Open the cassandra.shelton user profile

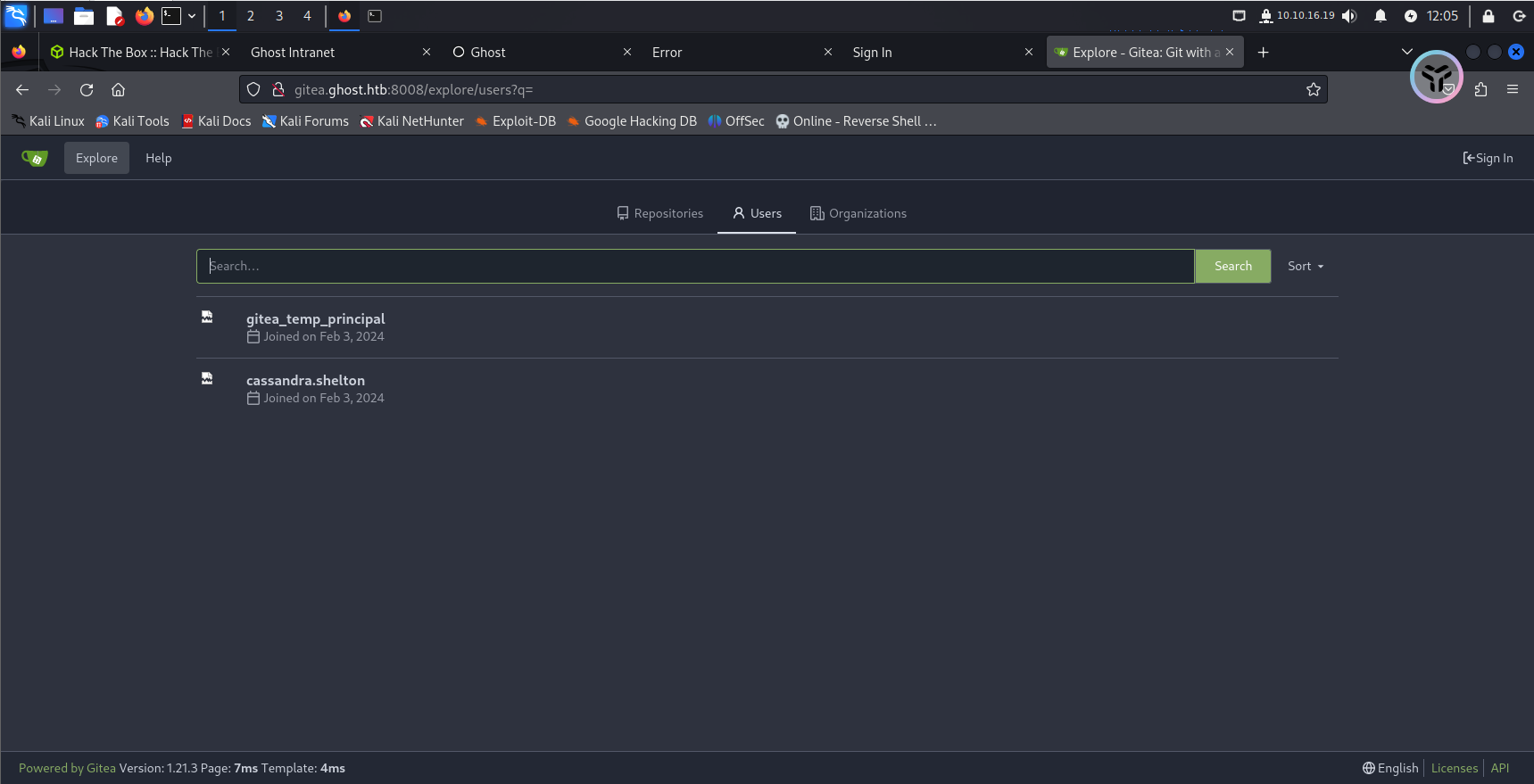pos(305,381)
